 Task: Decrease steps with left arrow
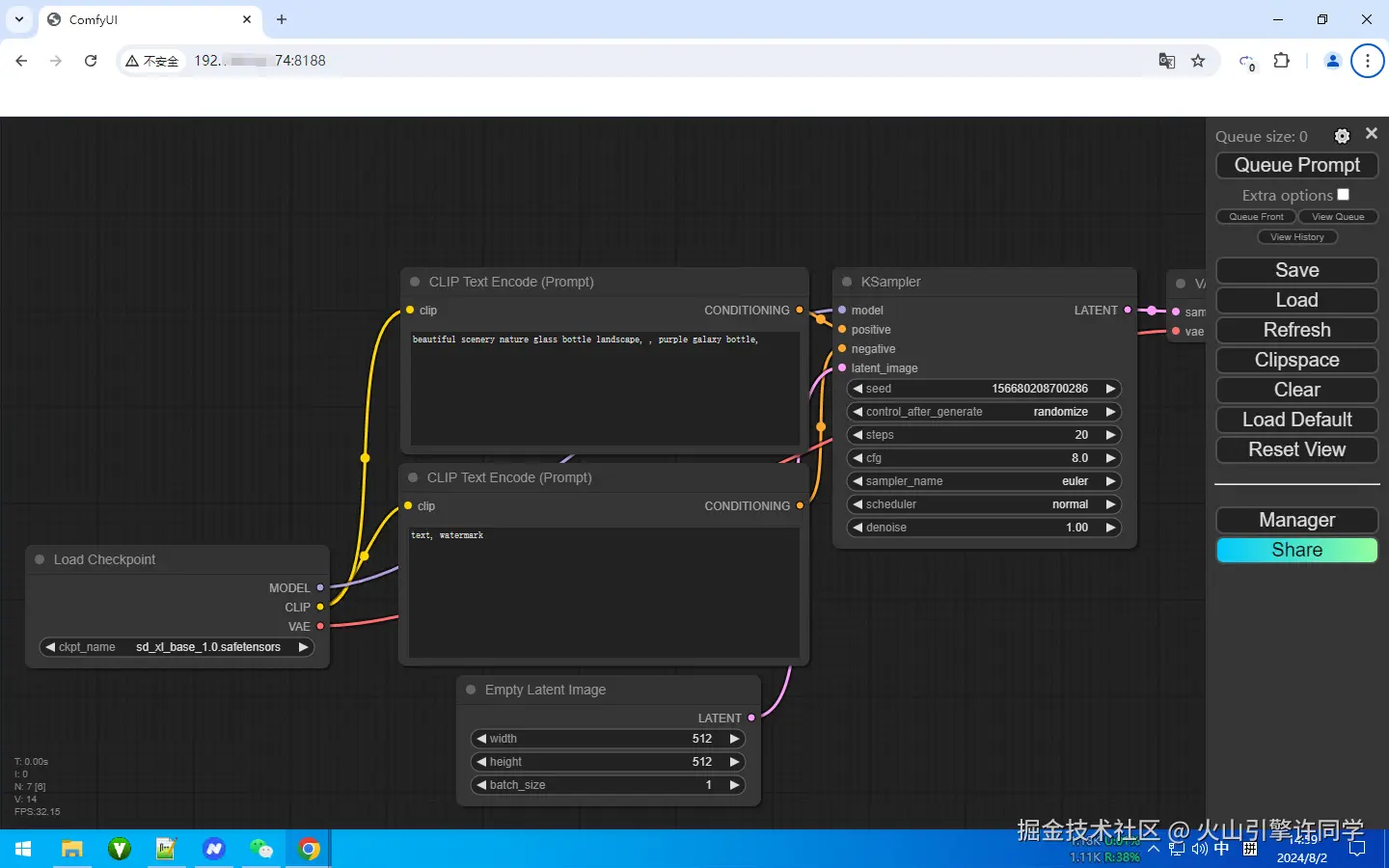point(857,435)
